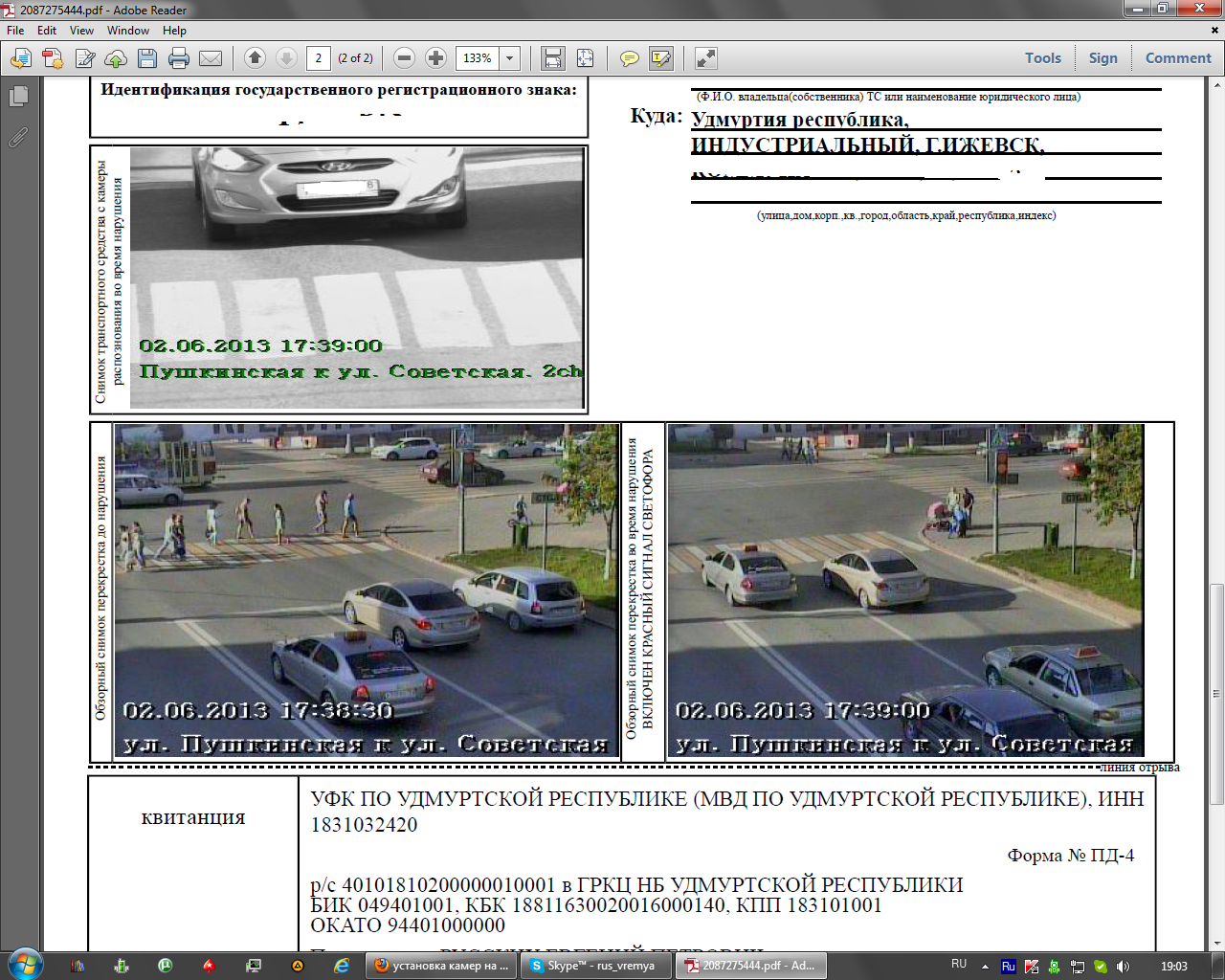1225x980 pixels.
Task: Go to previous page with up arrow
Action: click(x=255, y=58)
